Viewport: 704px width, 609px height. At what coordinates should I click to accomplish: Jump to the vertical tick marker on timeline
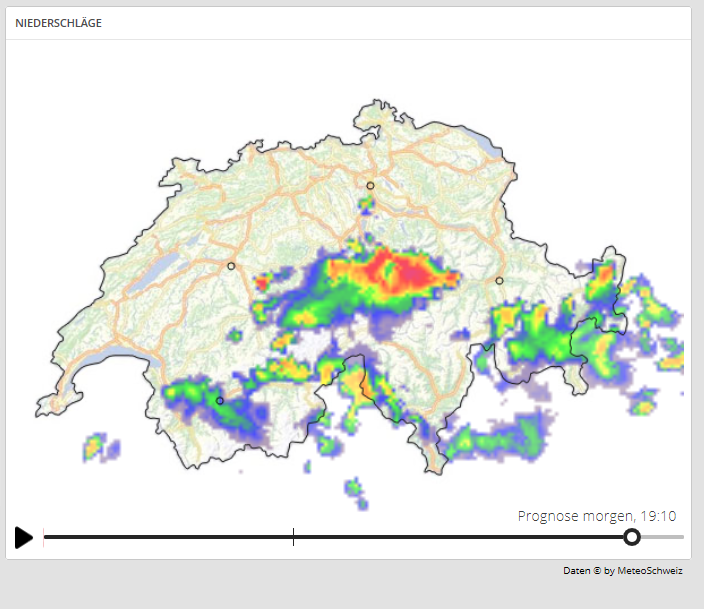(293, 537)
